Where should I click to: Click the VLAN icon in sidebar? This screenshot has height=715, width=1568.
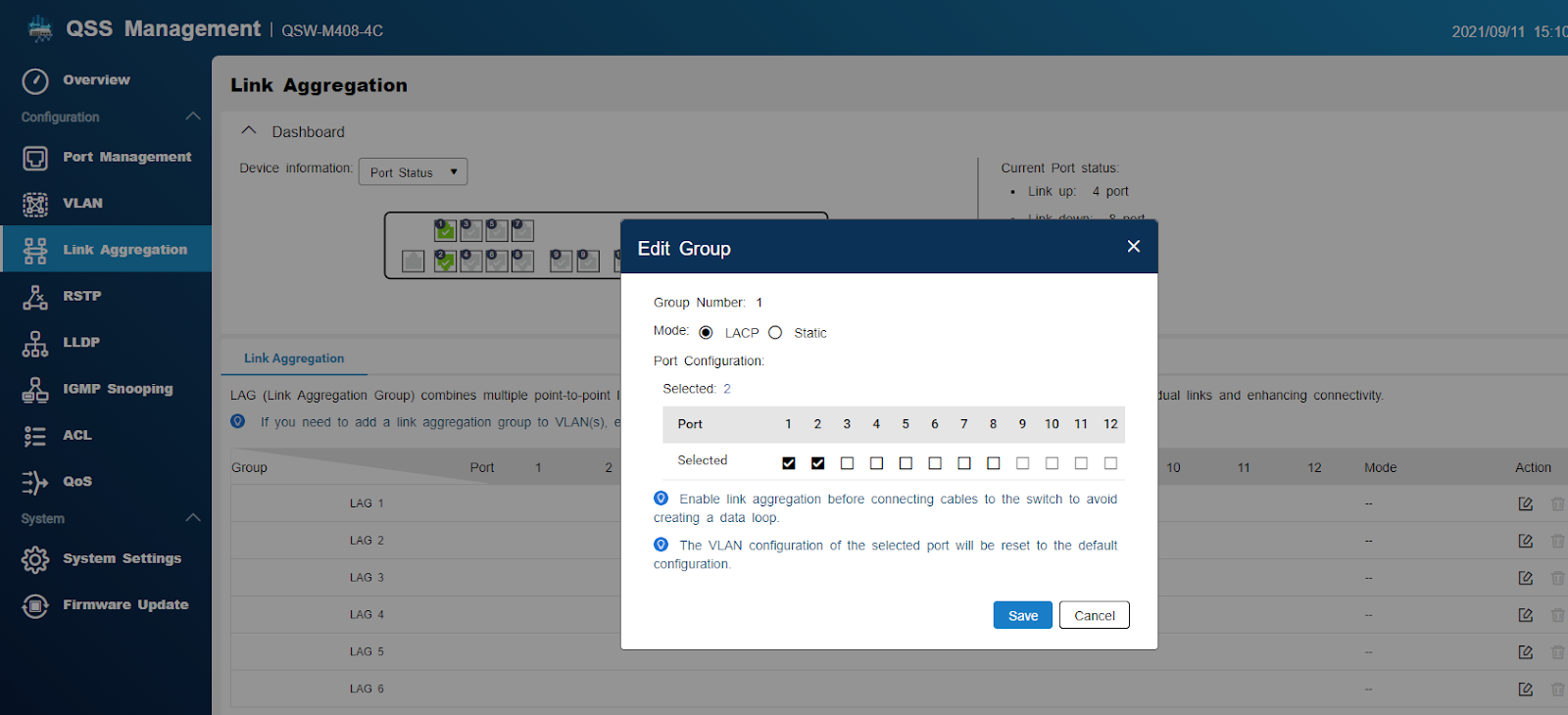pyautogui.click(x=35, y=204)
